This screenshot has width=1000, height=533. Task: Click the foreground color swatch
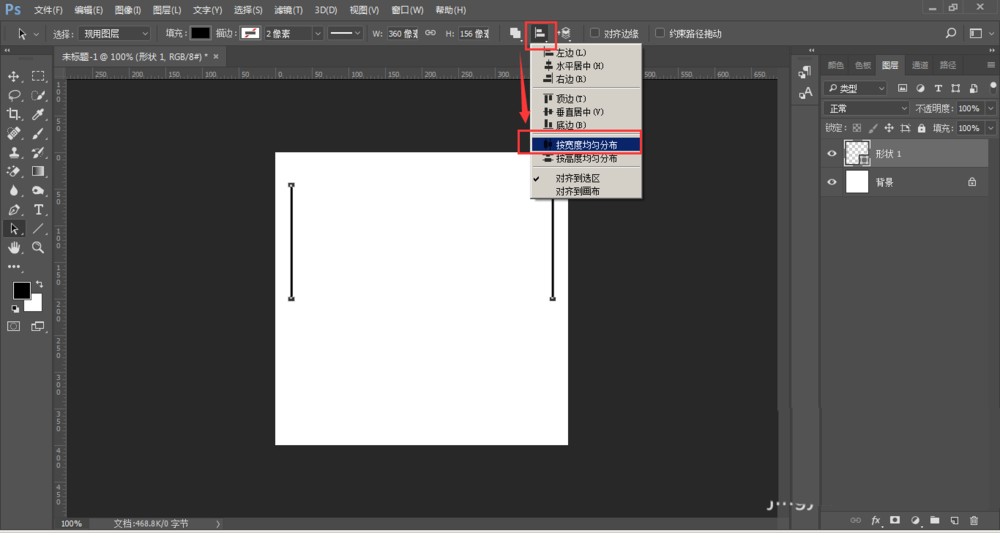tap(21, 290)
